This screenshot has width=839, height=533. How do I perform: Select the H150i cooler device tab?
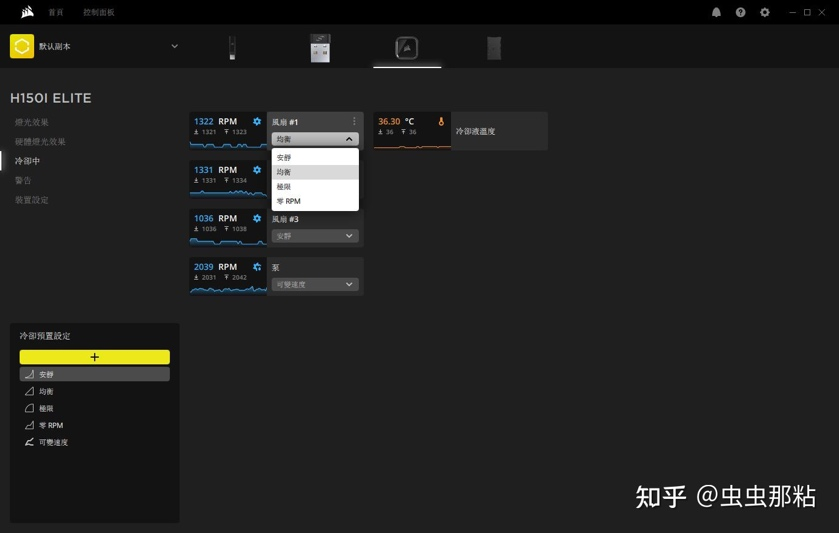coord(407,48)
